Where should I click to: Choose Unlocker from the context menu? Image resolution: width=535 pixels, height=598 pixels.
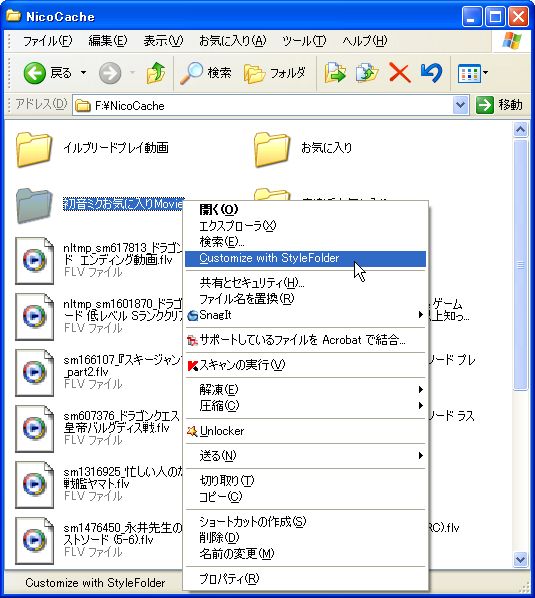(x=305, y=431)
